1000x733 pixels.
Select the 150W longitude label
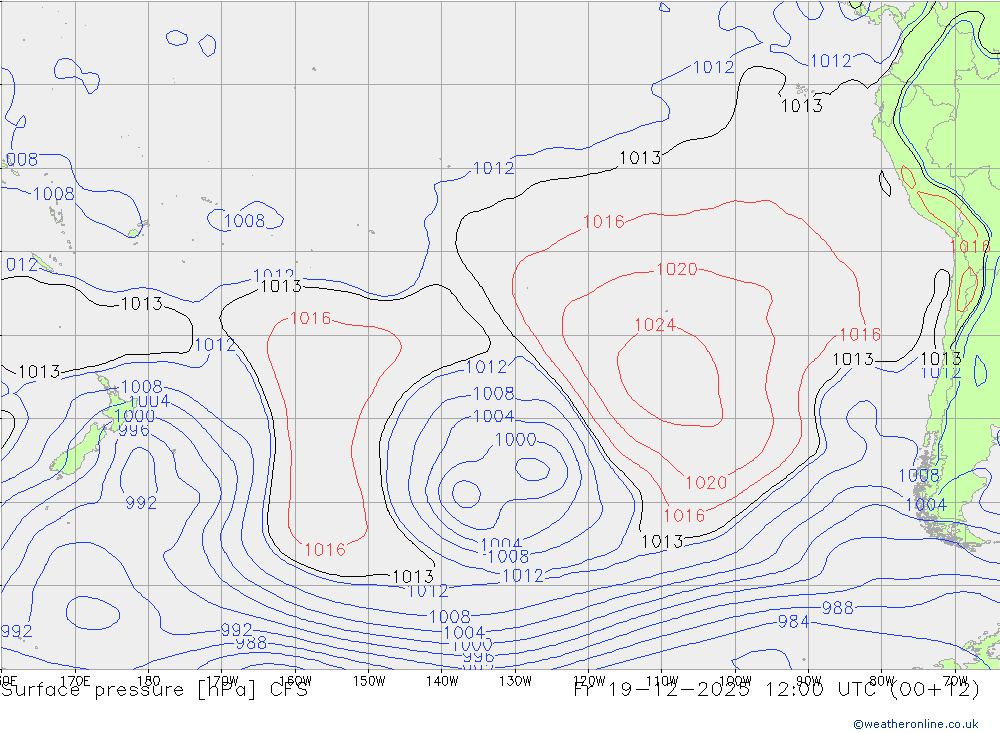[369, 681]
